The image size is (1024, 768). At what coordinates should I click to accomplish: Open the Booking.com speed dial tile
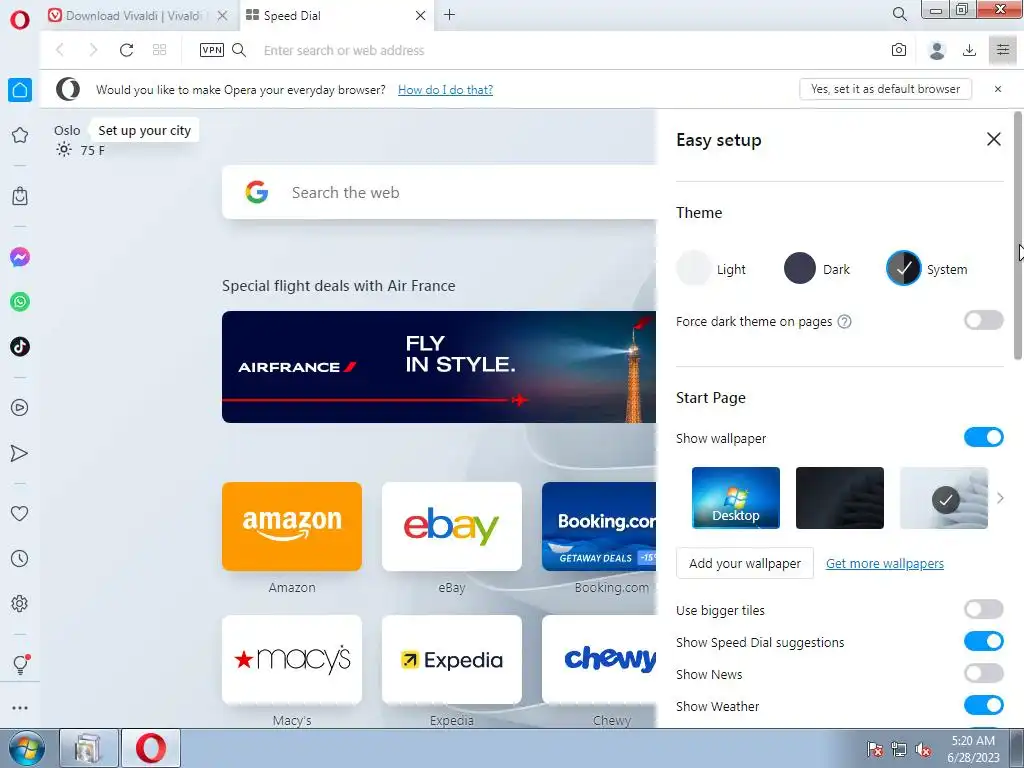[599, 526]
